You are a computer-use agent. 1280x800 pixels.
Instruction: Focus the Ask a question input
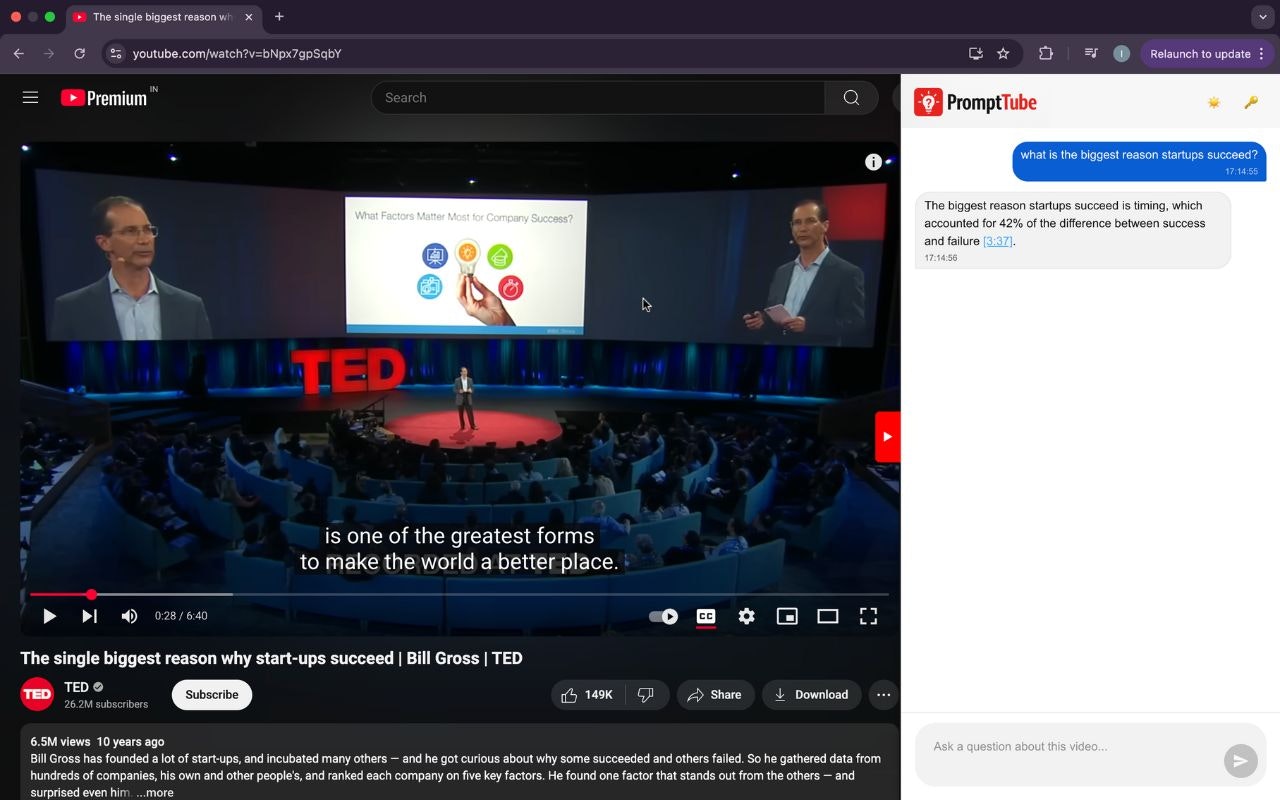(1070, 747)
